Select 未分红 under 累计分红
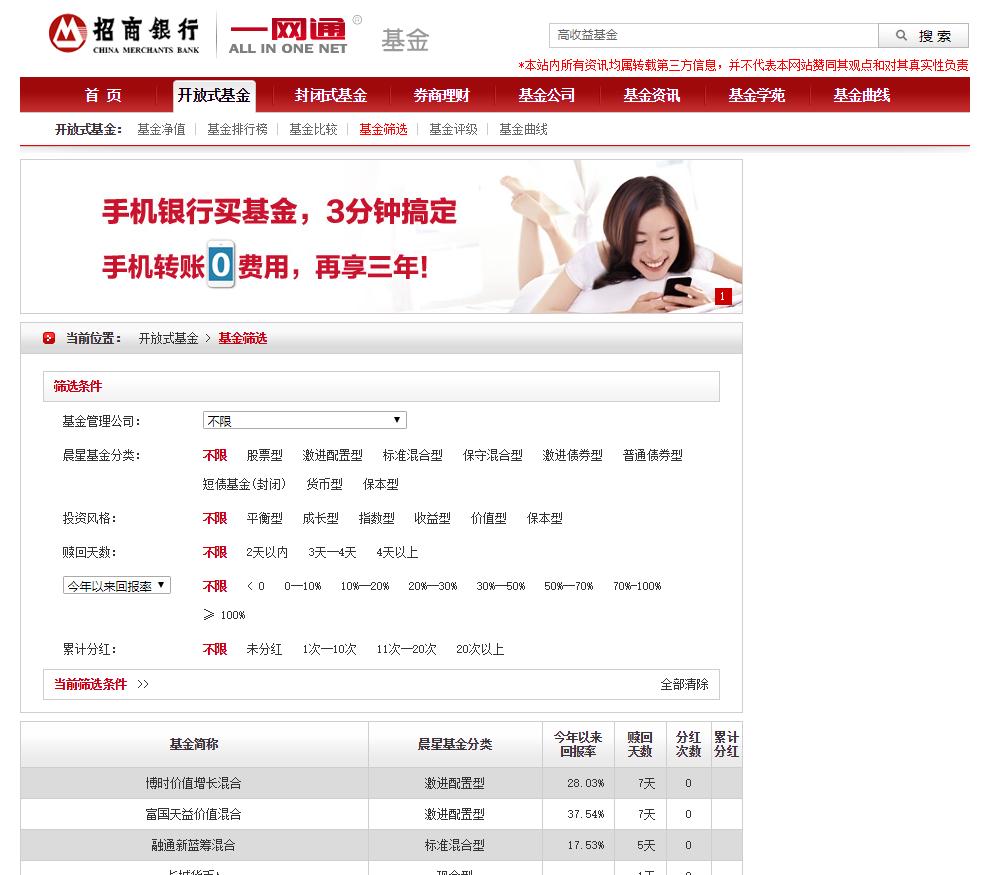The height and width of the screenshot is (875, 984). coord(264,649)
